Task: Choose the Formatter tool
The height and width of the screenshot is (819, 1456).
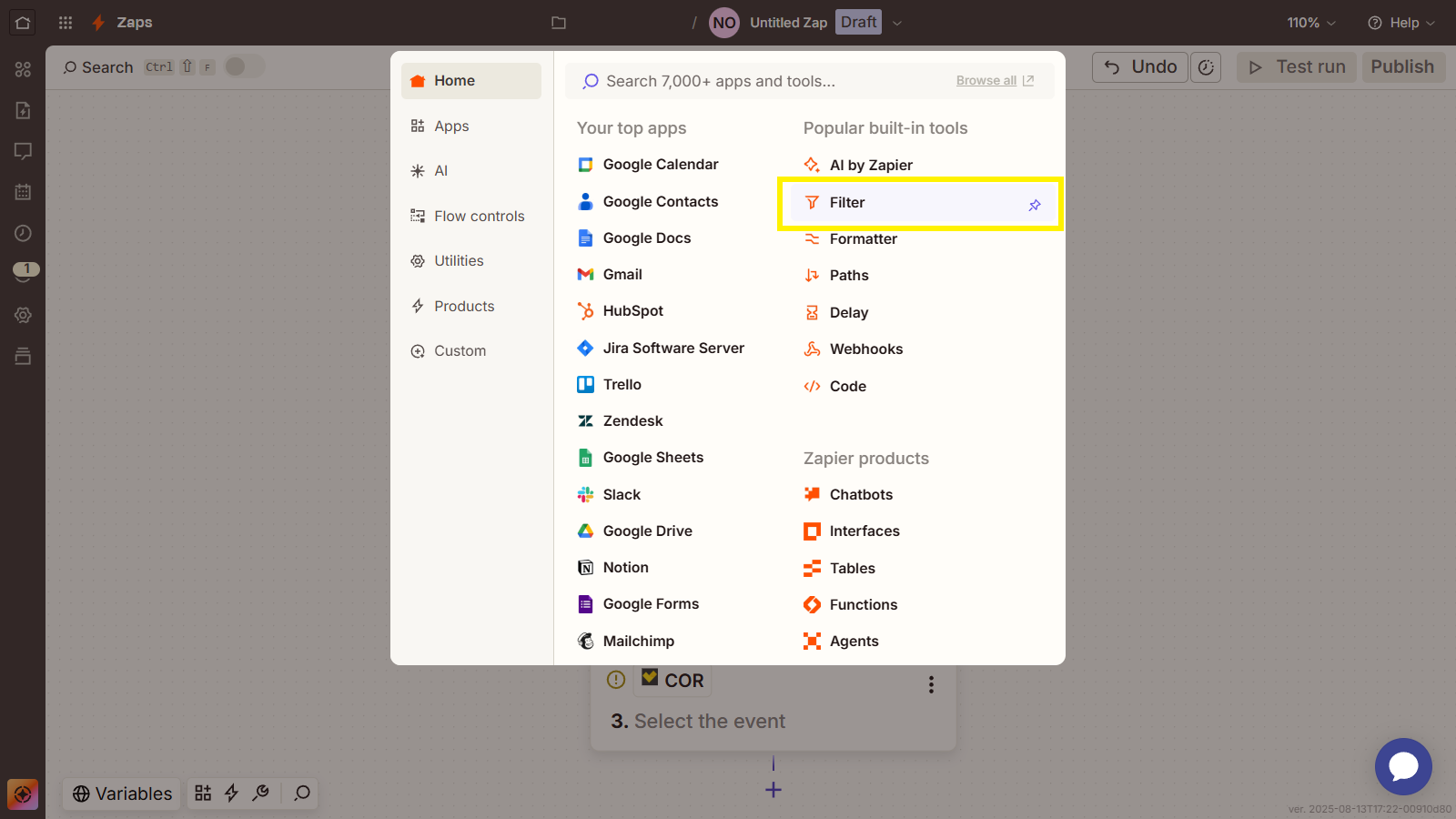Action: tap(851, 239)
